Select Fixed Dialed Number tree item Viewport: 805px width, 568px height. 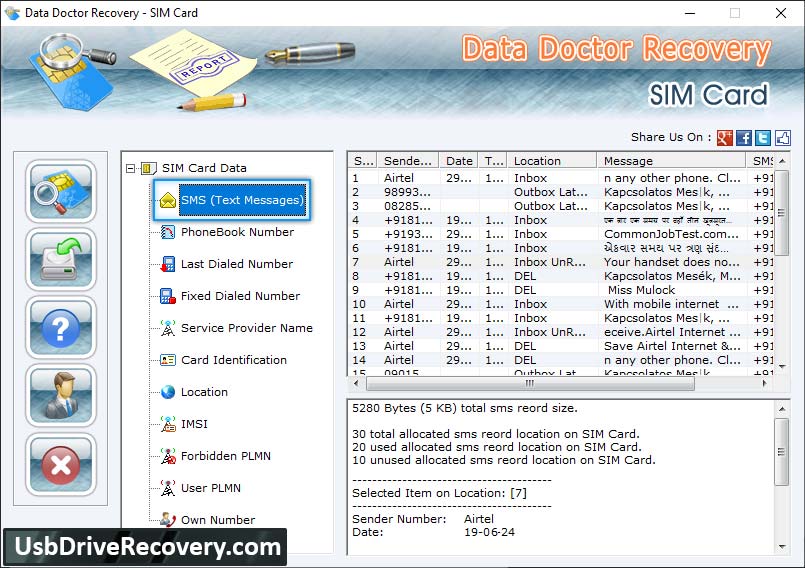pyautogui.click(x=240, y=296)
